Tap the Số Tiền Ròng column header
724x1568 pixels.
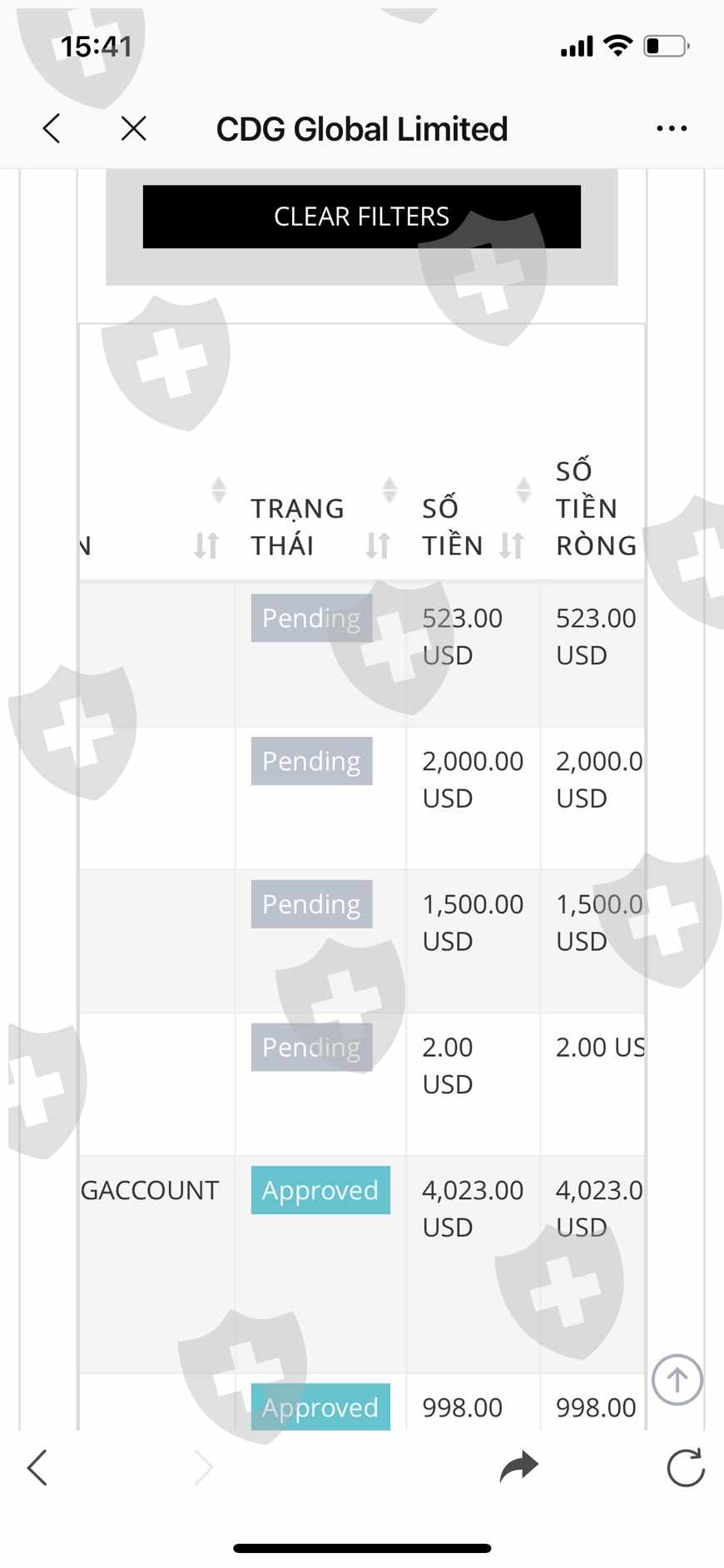click(x=595, y=508)
